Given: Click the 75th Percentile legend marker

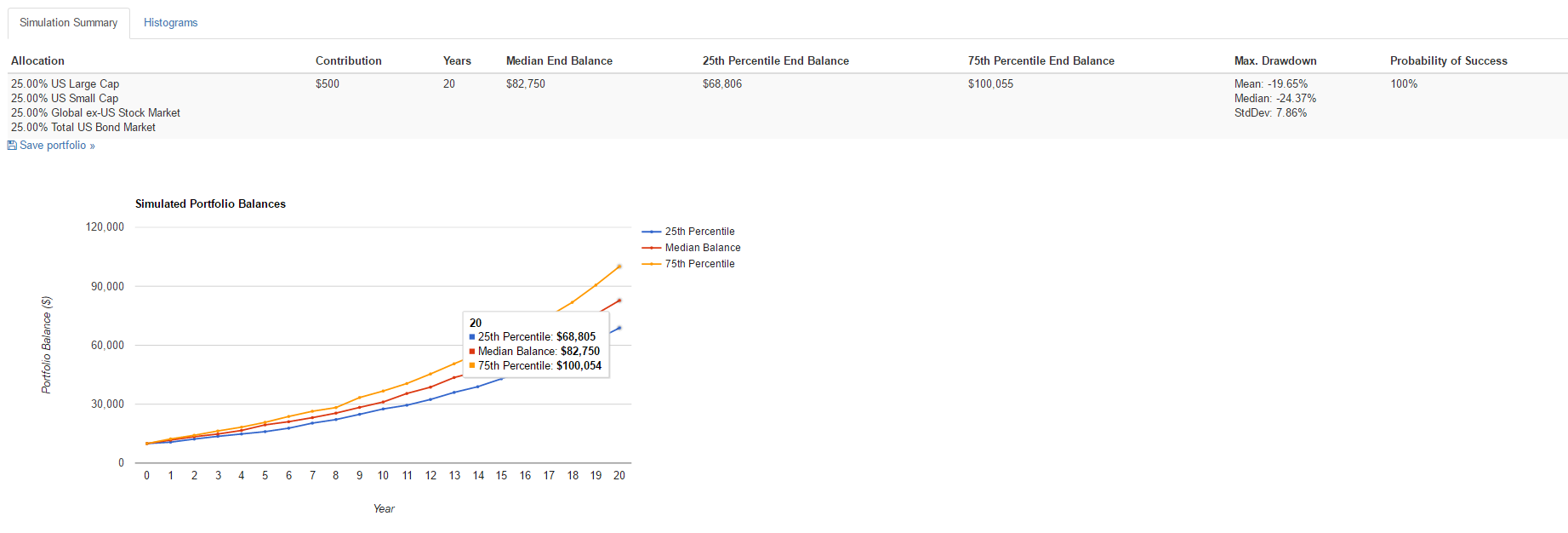Looking at the screenshot, I should coord(651,264).
